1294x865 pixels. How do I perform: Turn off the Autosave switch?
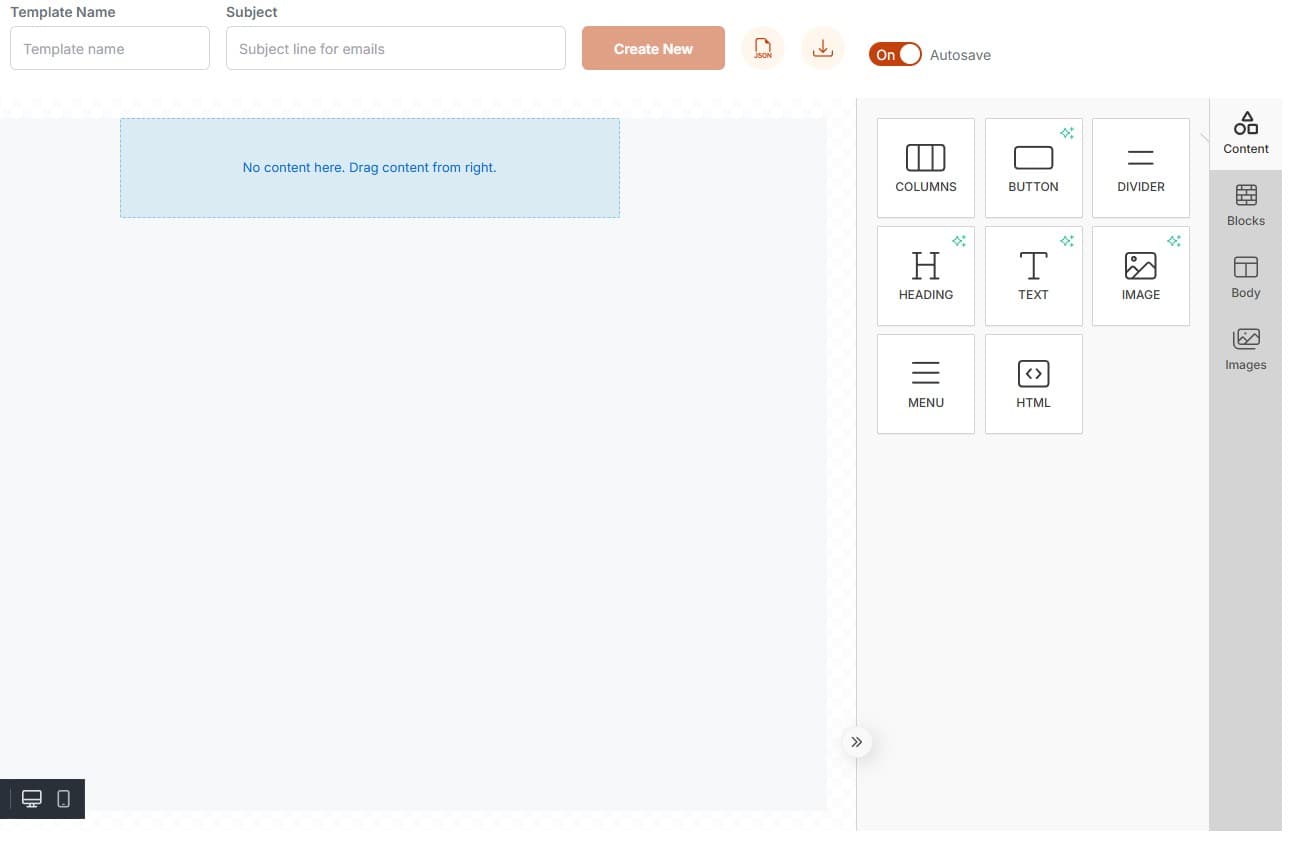(x=895, y=55)
